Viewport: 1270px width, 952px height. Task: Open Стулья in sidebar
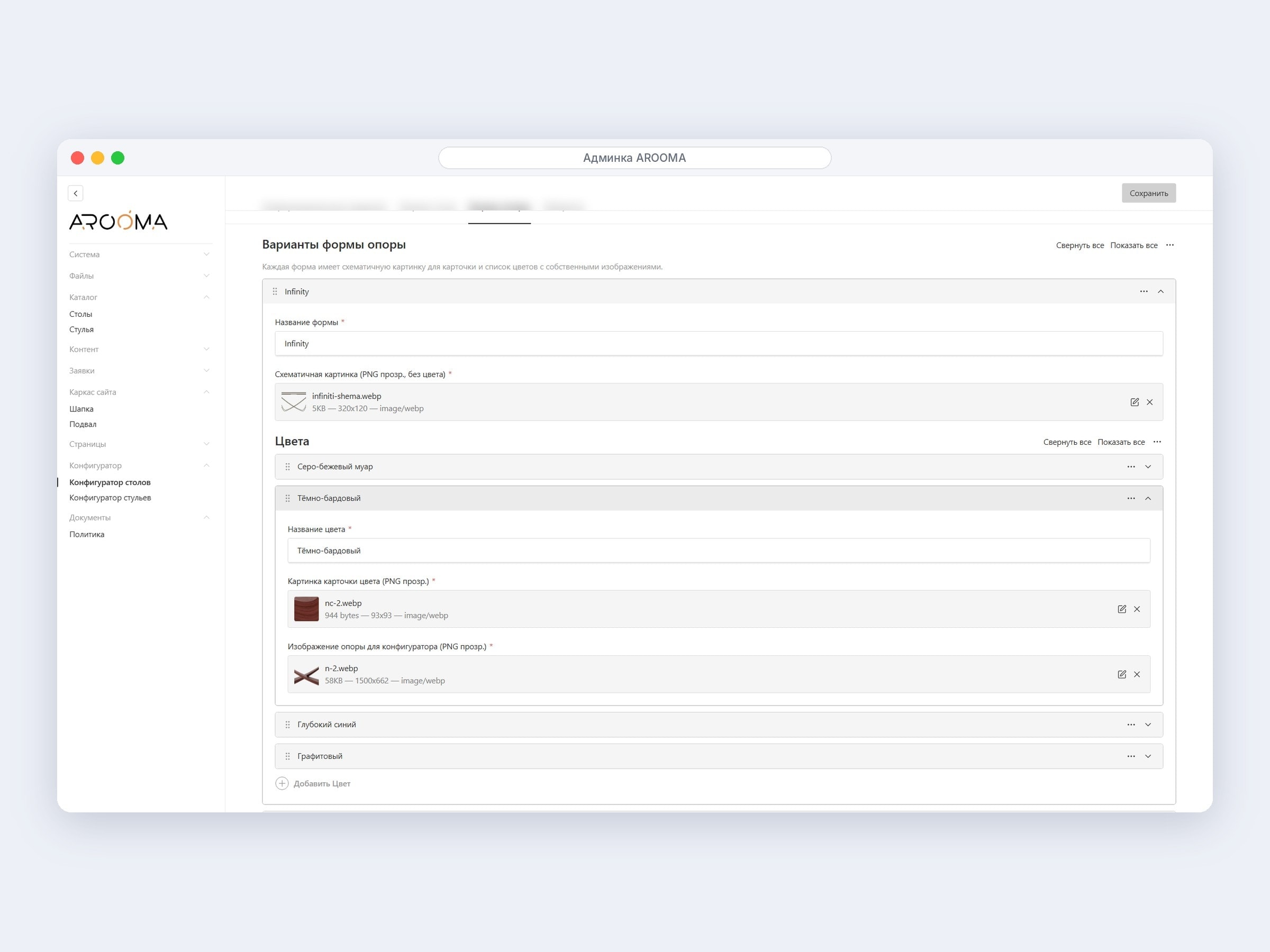coord(81,330)
